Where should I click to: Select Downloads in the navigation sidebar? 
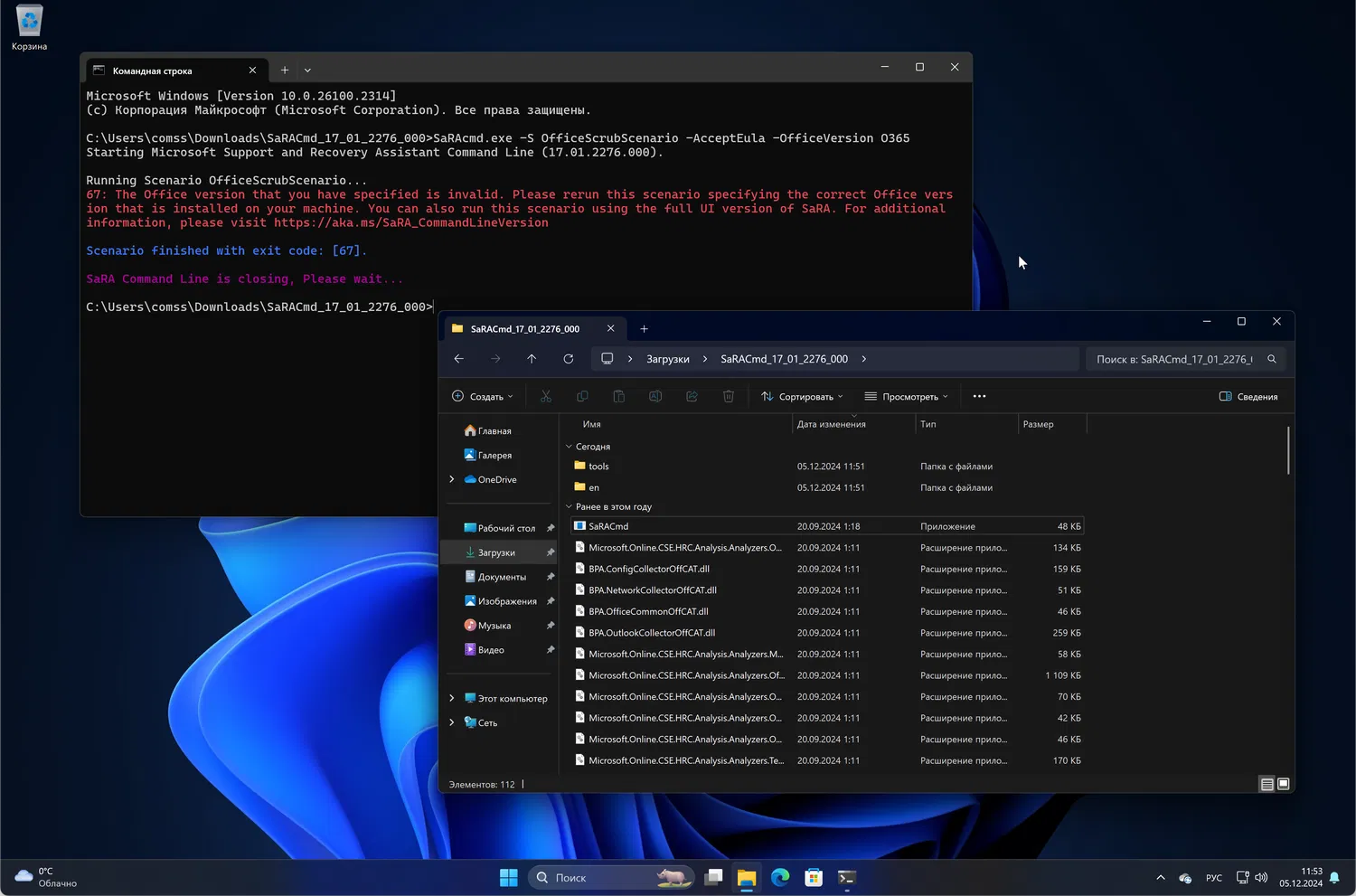(x=496, y=552)
